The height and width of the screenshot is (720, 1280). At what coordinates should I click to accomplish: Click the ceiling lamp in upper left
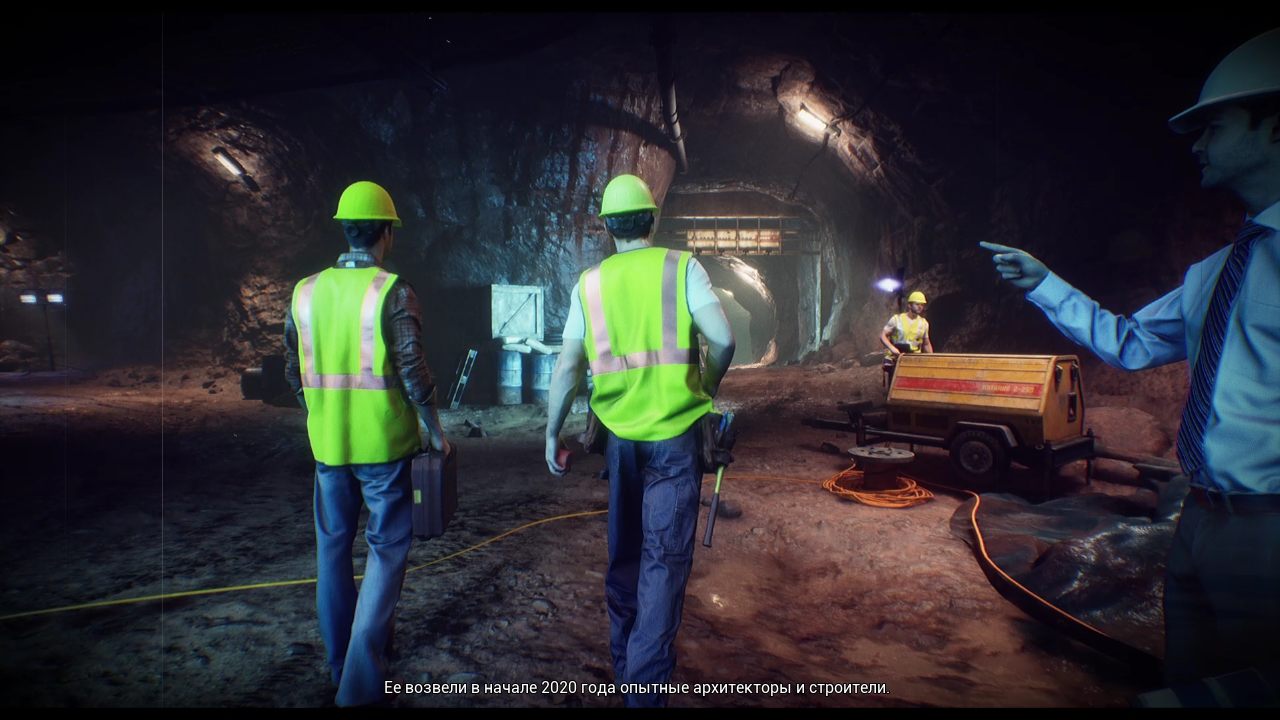tap(229, 163)
